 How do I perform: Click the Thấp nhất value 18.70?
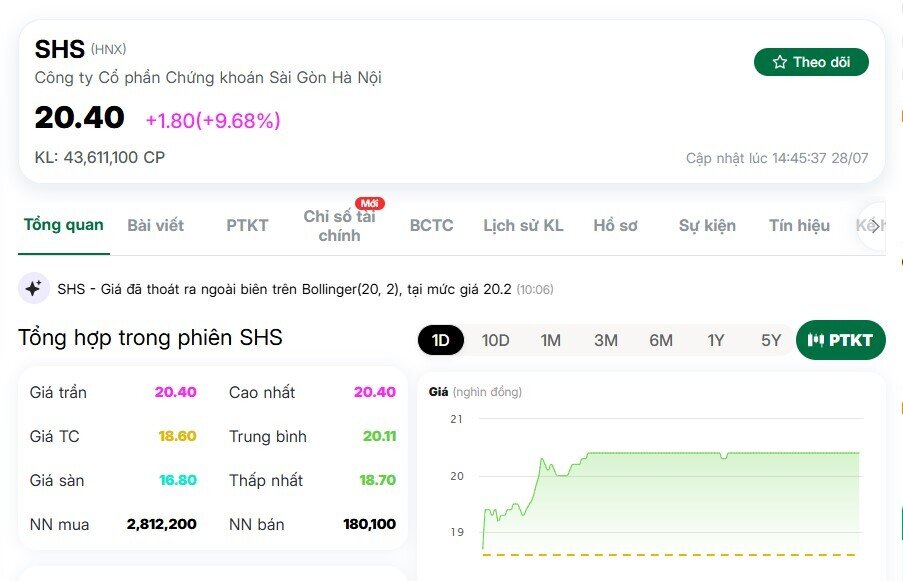tap(377, 480)
